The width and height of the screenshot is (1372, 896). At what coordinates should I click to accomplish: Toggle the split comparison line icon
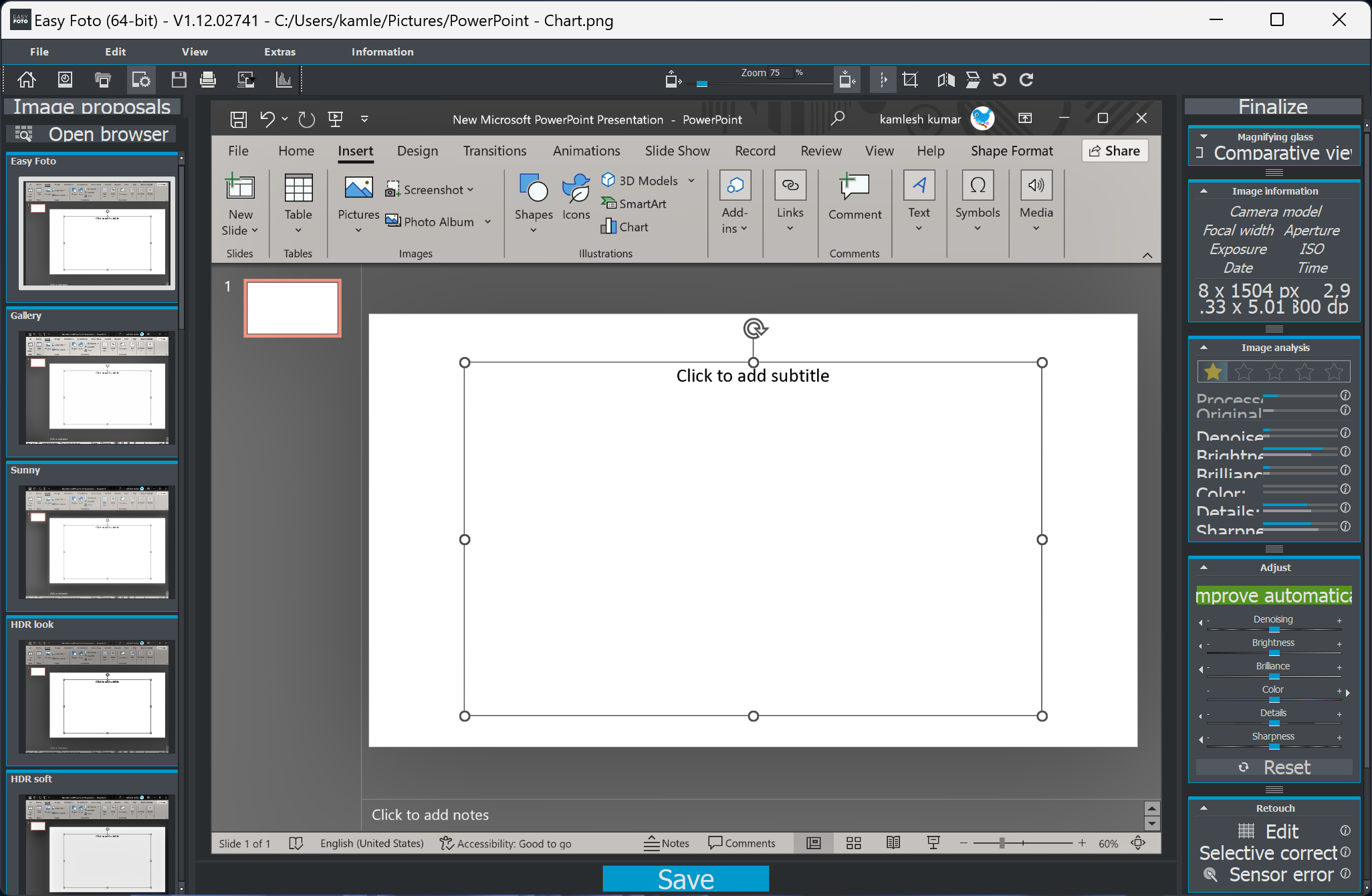883,80
